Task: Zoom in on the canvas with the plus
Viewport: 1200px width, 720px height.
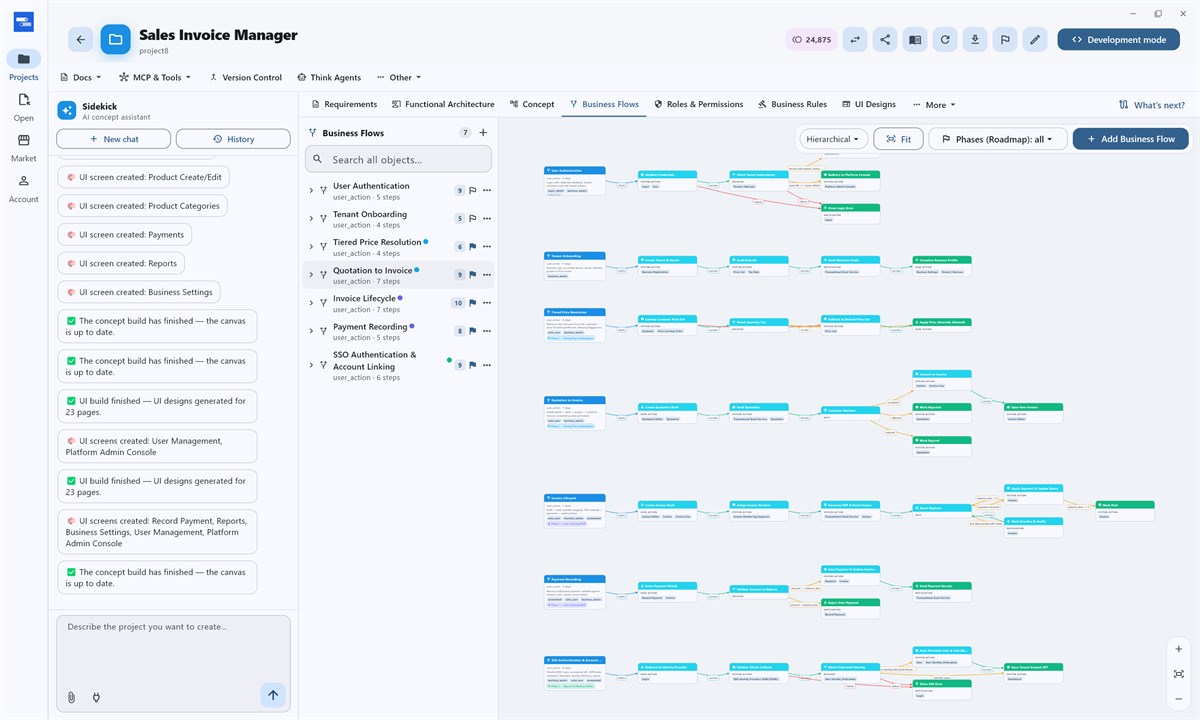Action: pyautogui.click(x=1179, y=649)
